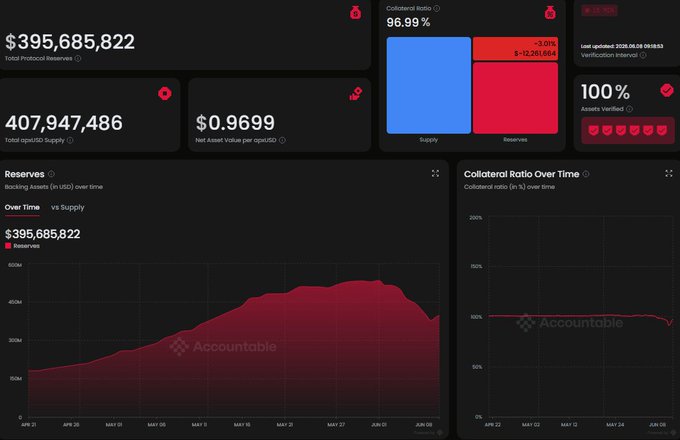Click the Verification Interval label

pos(609,55)
